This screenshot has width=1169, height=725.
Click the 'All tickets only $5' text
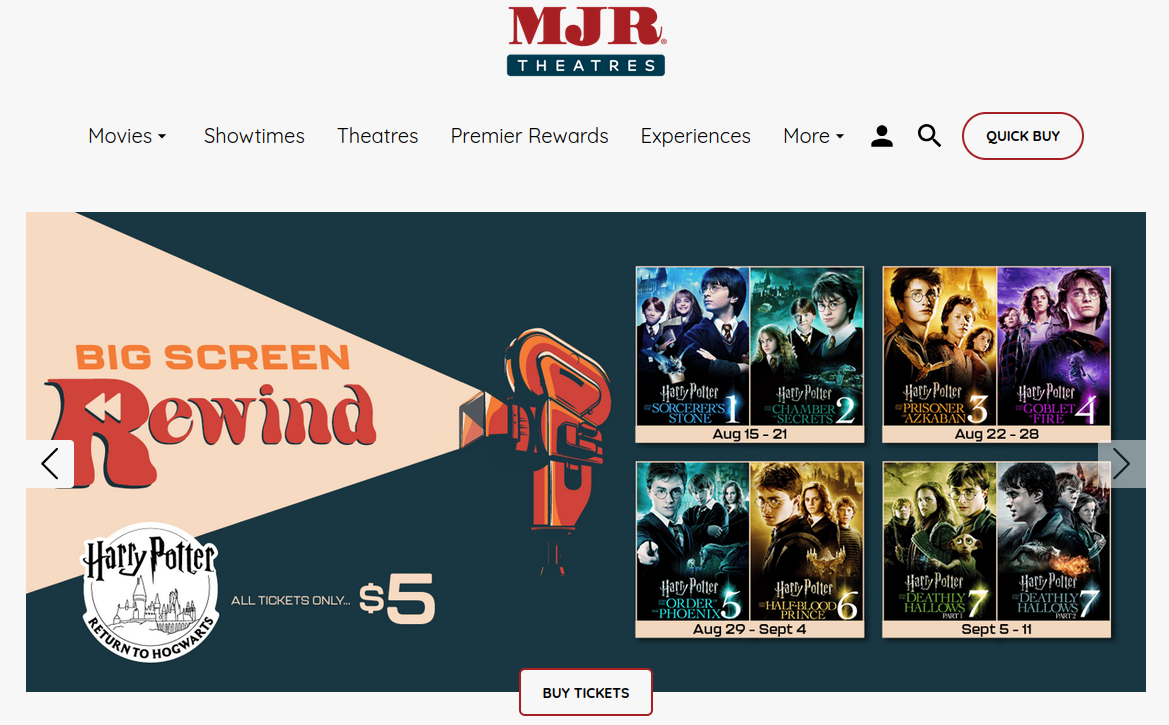tap(333, 599)
